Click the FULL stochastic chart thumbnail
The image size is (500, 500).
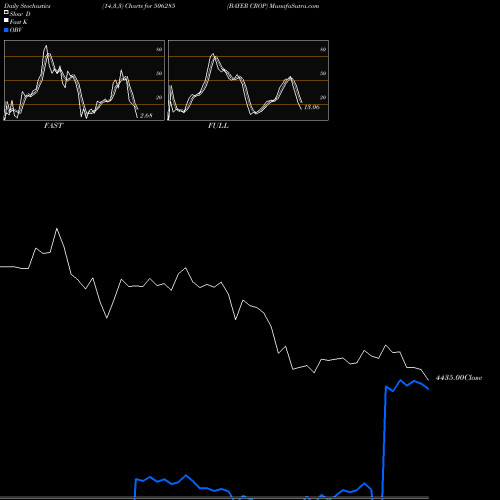(248, 80)
